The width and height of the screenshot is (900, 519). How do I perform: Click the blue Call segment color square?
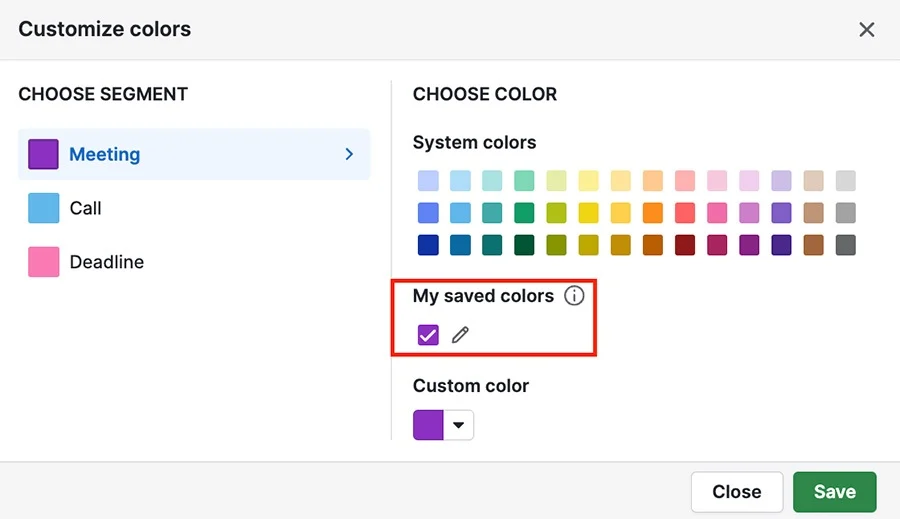(x=44, y=208)
